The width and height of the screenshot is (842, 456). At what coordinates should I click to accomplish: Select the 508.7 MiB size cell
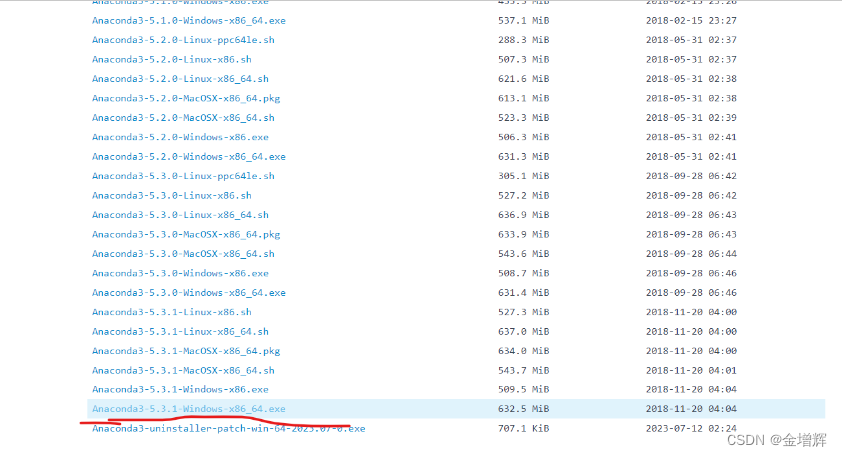click(524, 273)
